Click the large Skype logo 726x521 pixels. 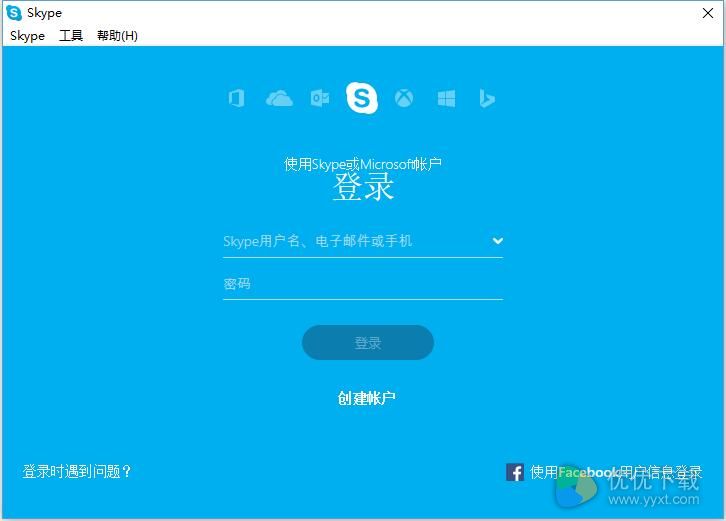pyautogui.click(x=362, y=98)
